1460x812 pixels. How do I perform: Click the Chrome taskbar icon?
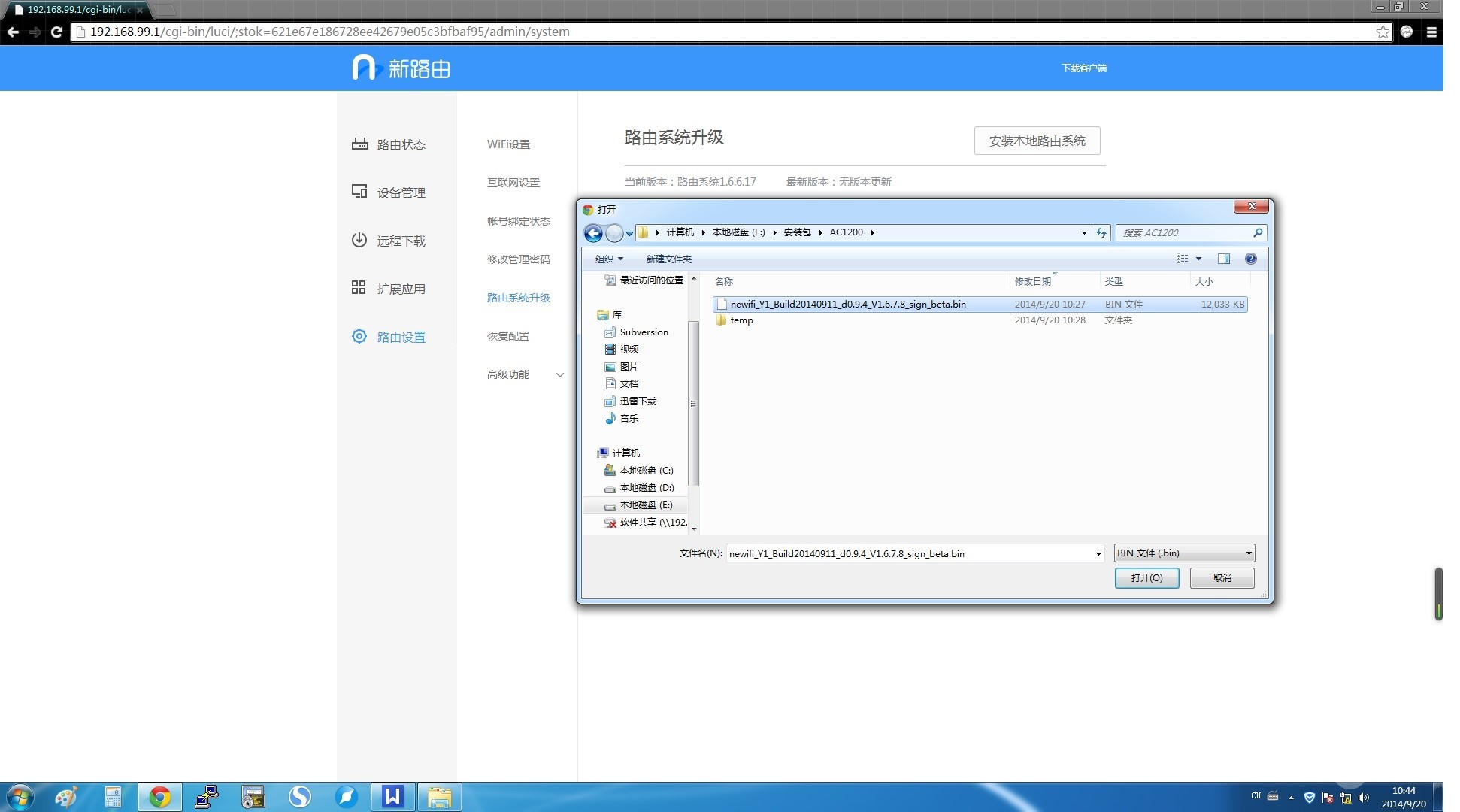click(159, 797)
